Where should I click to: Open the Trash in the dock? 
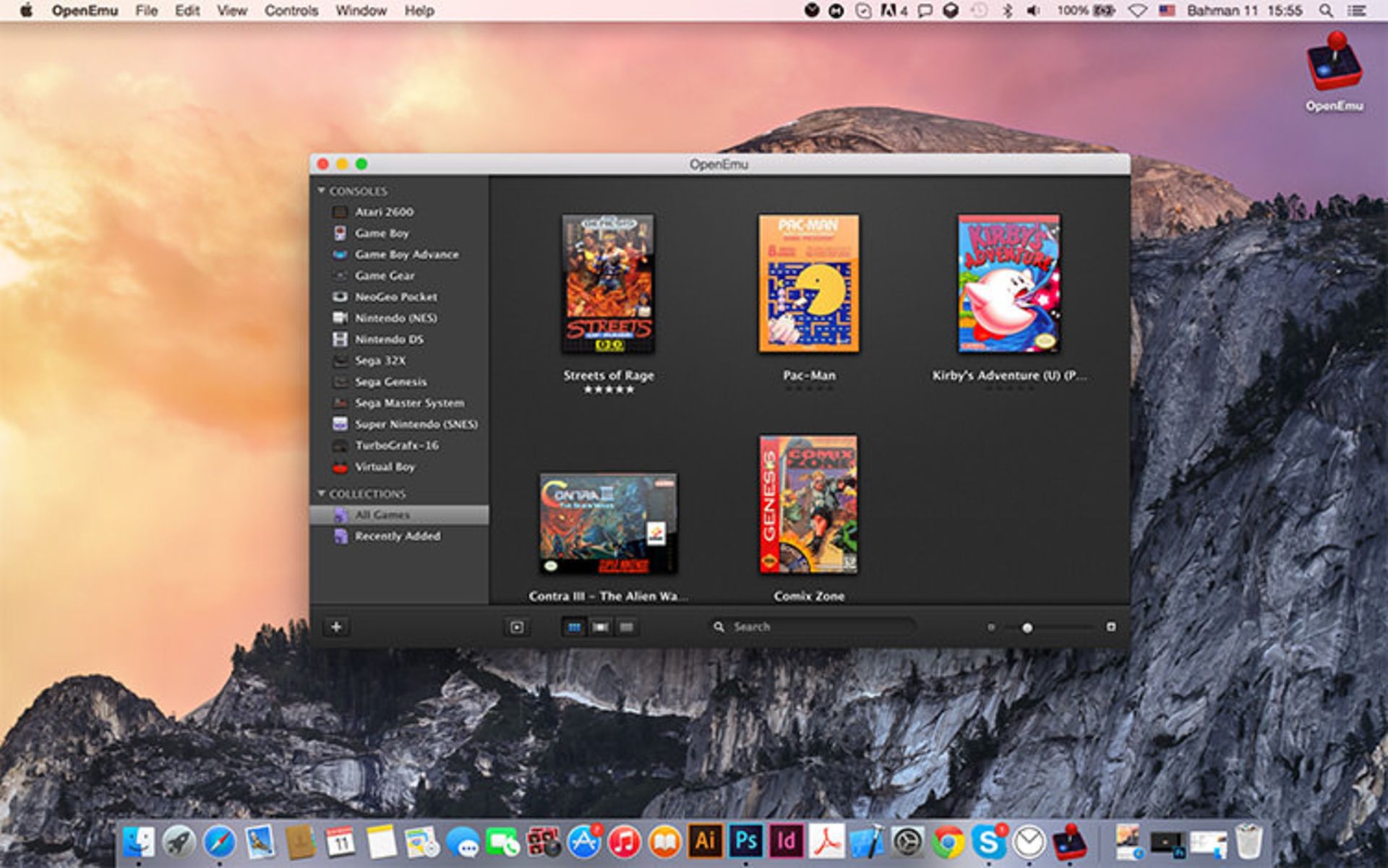point(1248,842)
